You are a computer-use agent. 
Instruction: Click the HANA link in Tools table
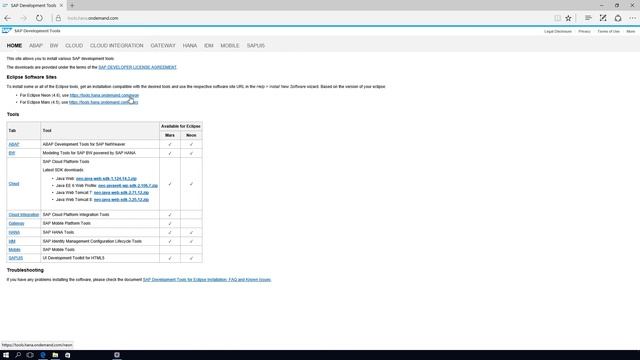click(14, 233)
